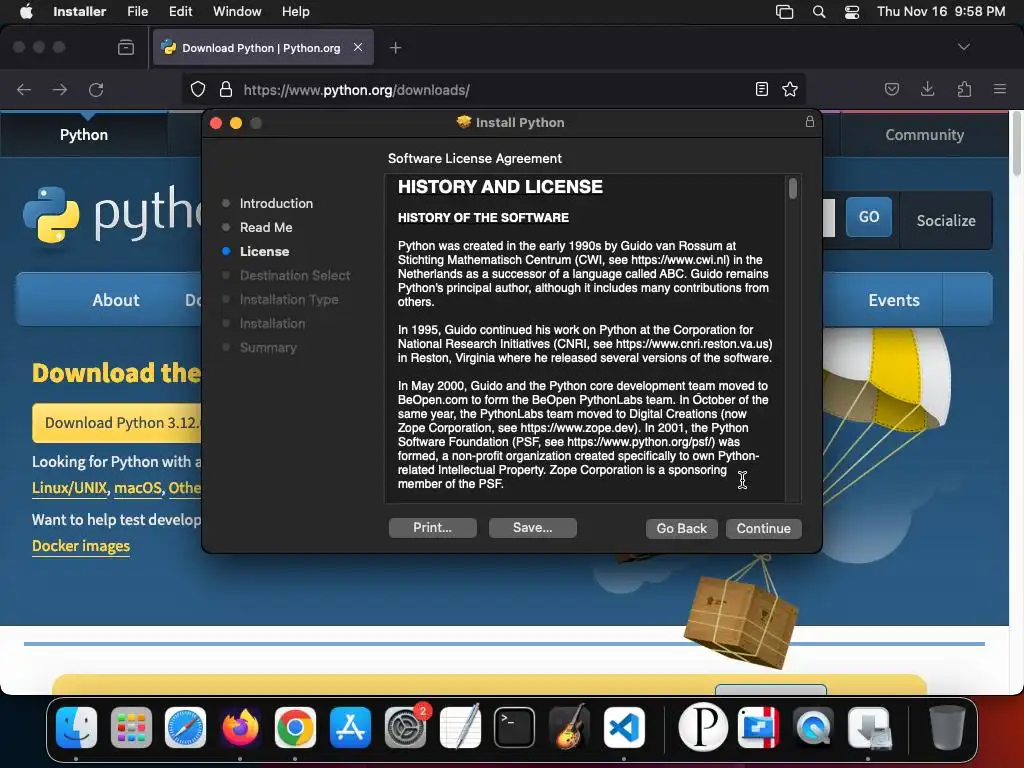Open the Docker images link

coord(81,546)
